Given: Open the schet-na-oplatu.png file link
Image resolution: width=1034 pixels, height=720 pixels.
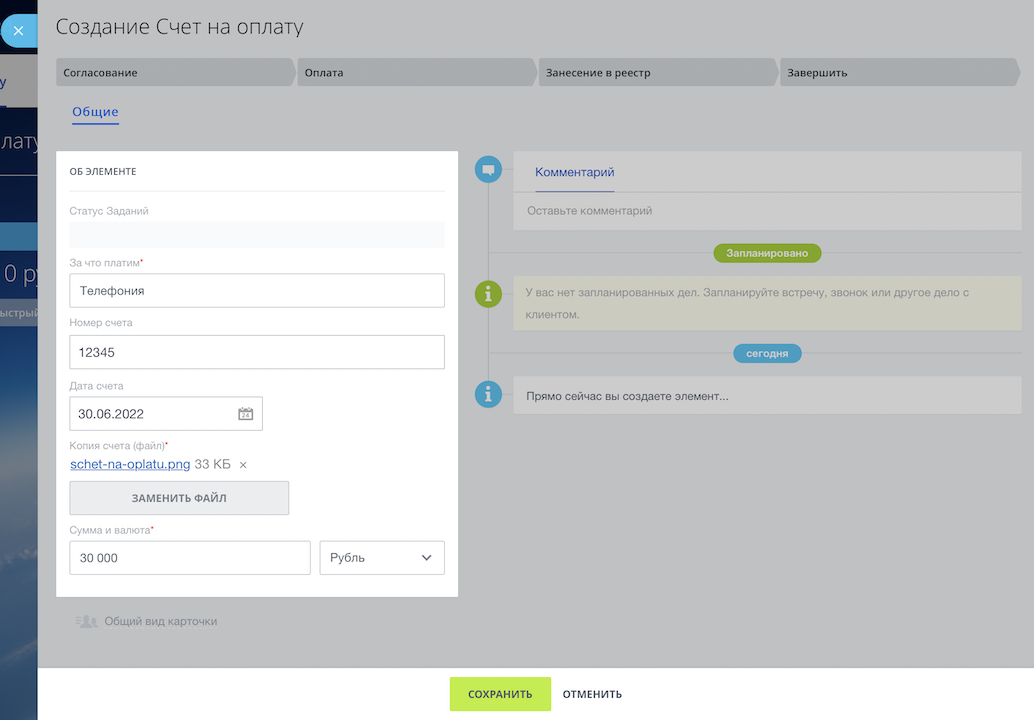Looking at the screenshot, I should click(130, 464).
